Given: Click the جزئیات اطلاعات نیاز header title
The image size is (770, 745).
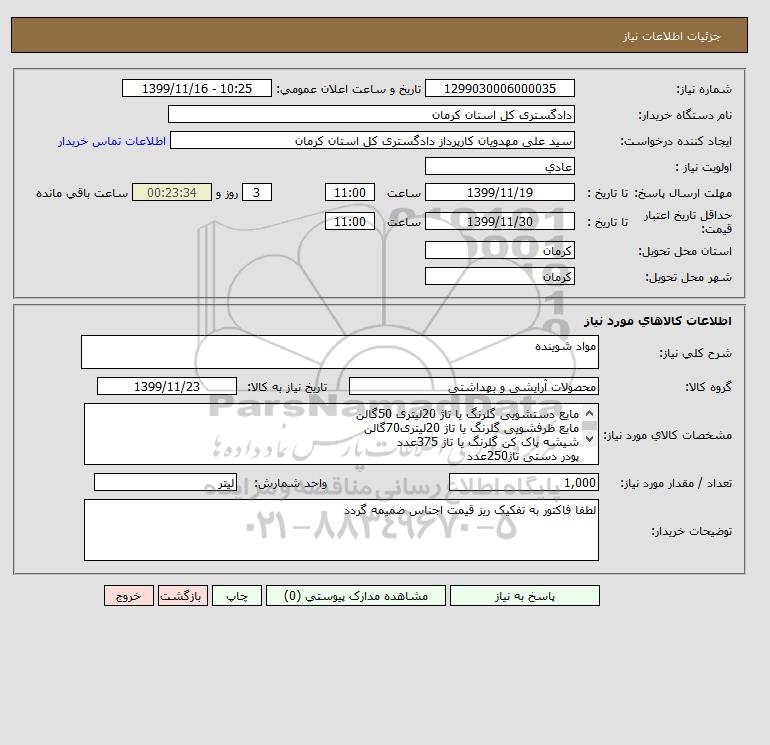Looking at the screenshot, I should point(671,36).
